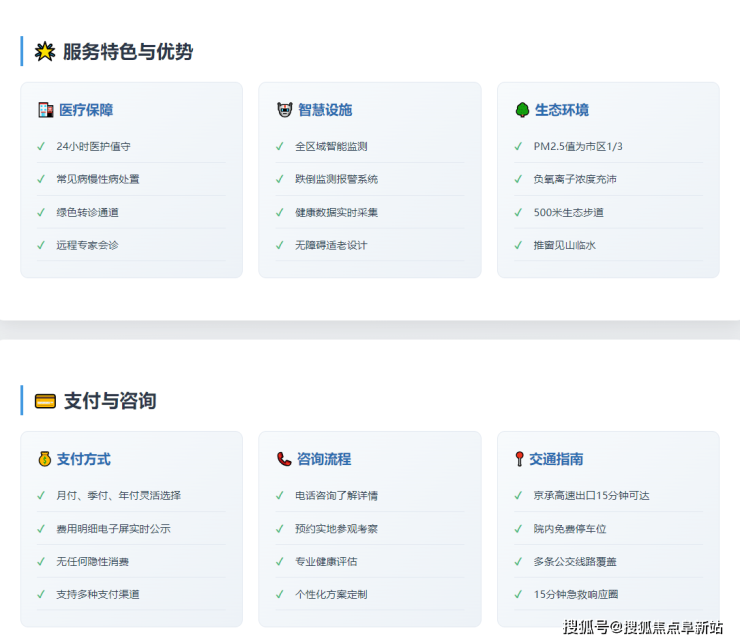Click the tree icon next to 生态环境

click(522, 110)
